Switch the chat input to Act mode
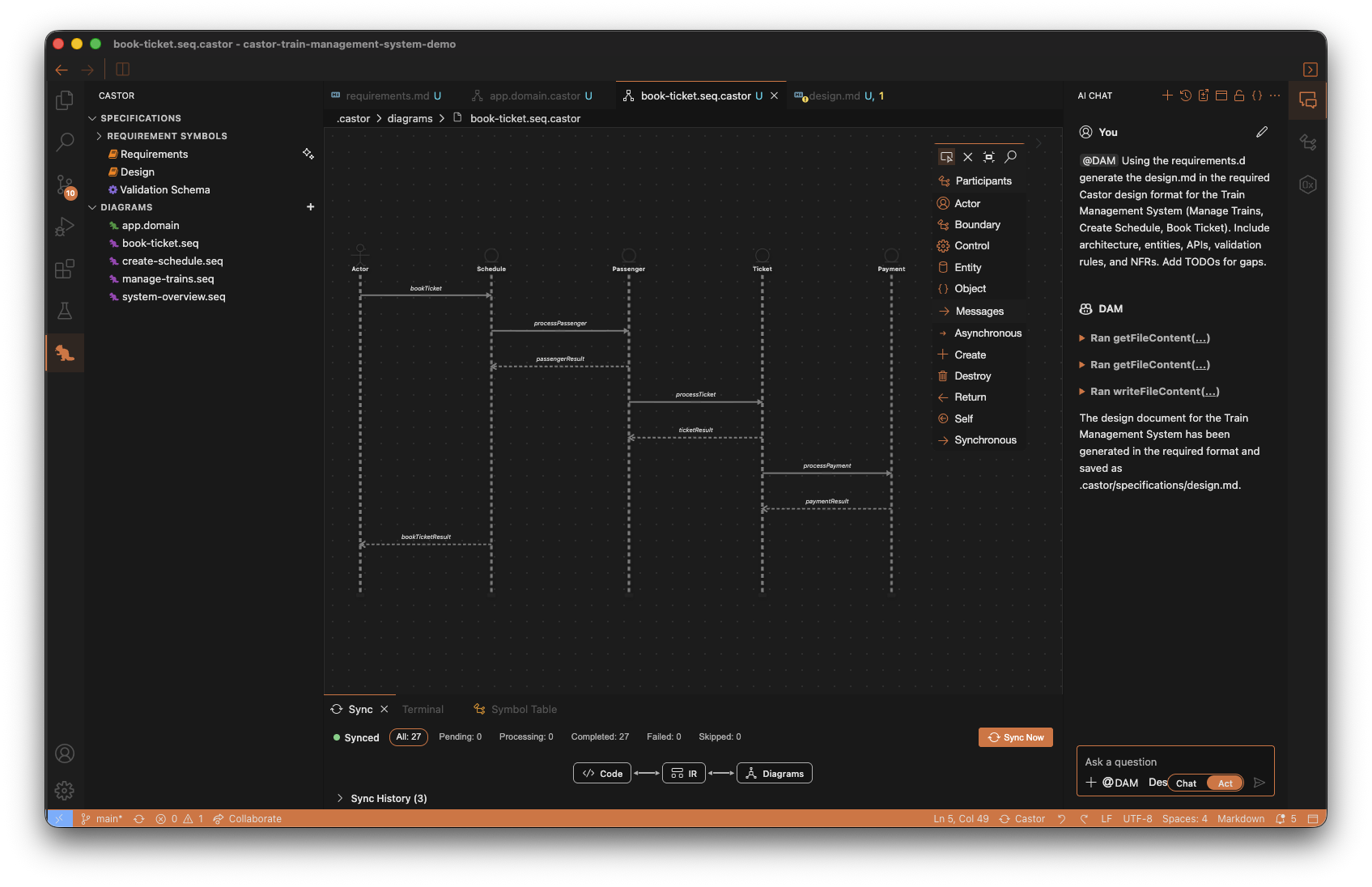 (x=1225, y=783)
